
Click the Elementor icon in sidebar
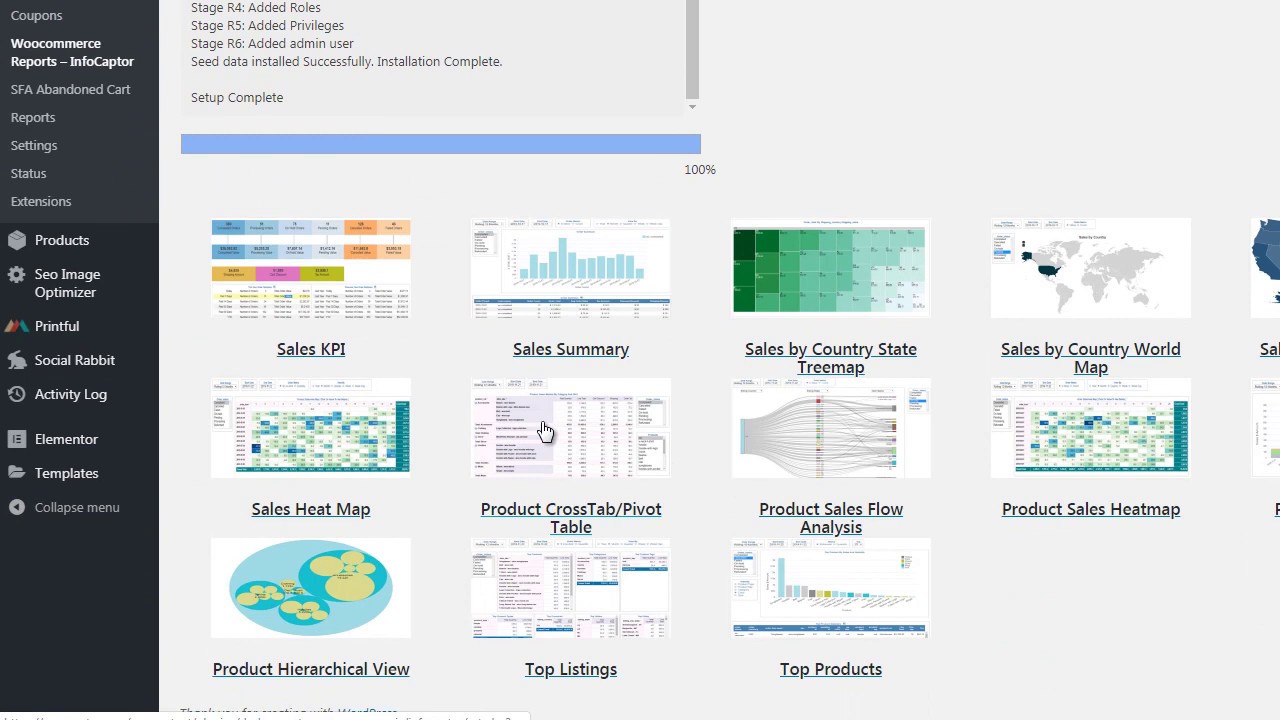pos(16,439)
